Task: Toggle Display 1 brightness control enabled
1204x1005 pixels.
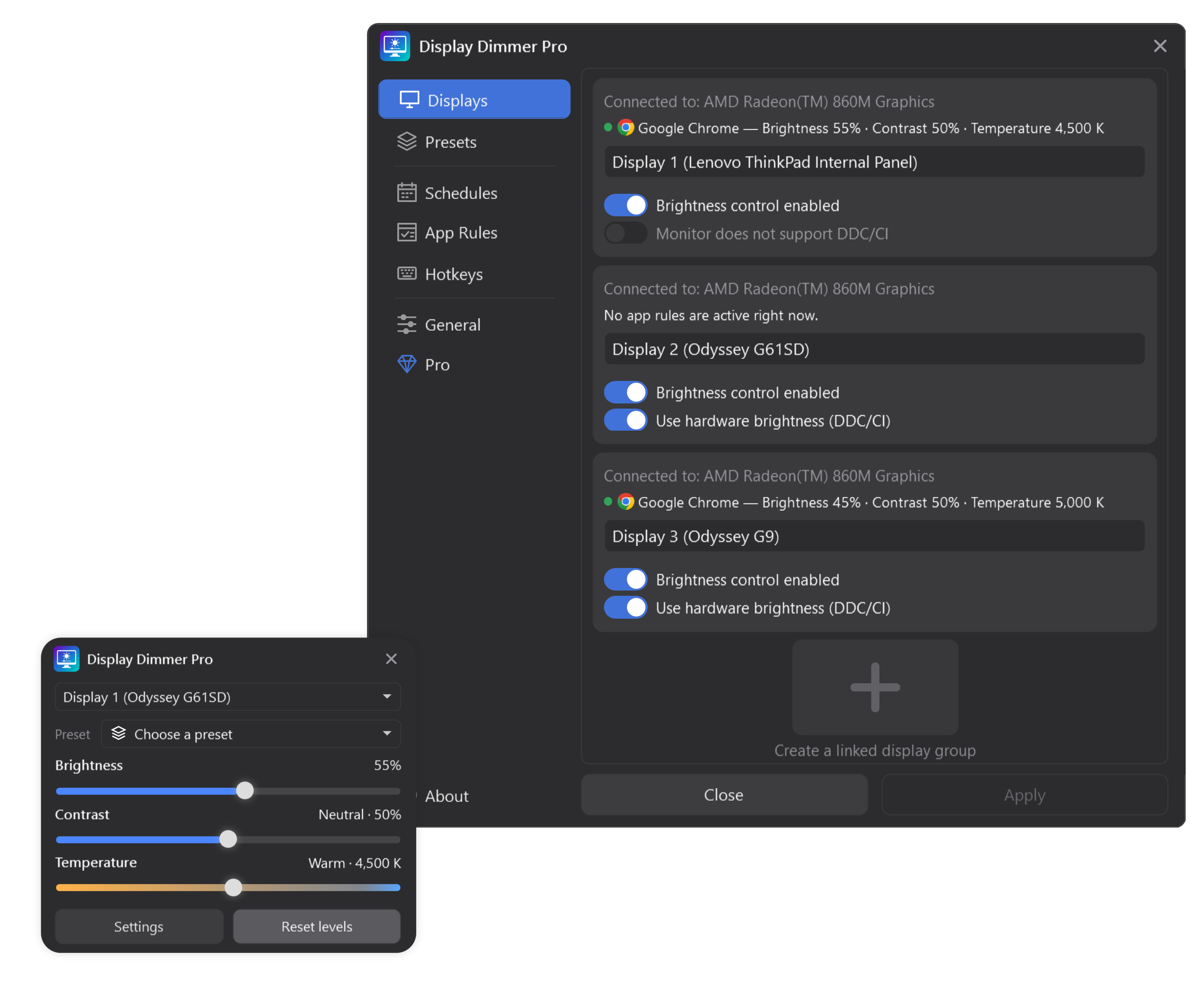Action: click(626, 205)
